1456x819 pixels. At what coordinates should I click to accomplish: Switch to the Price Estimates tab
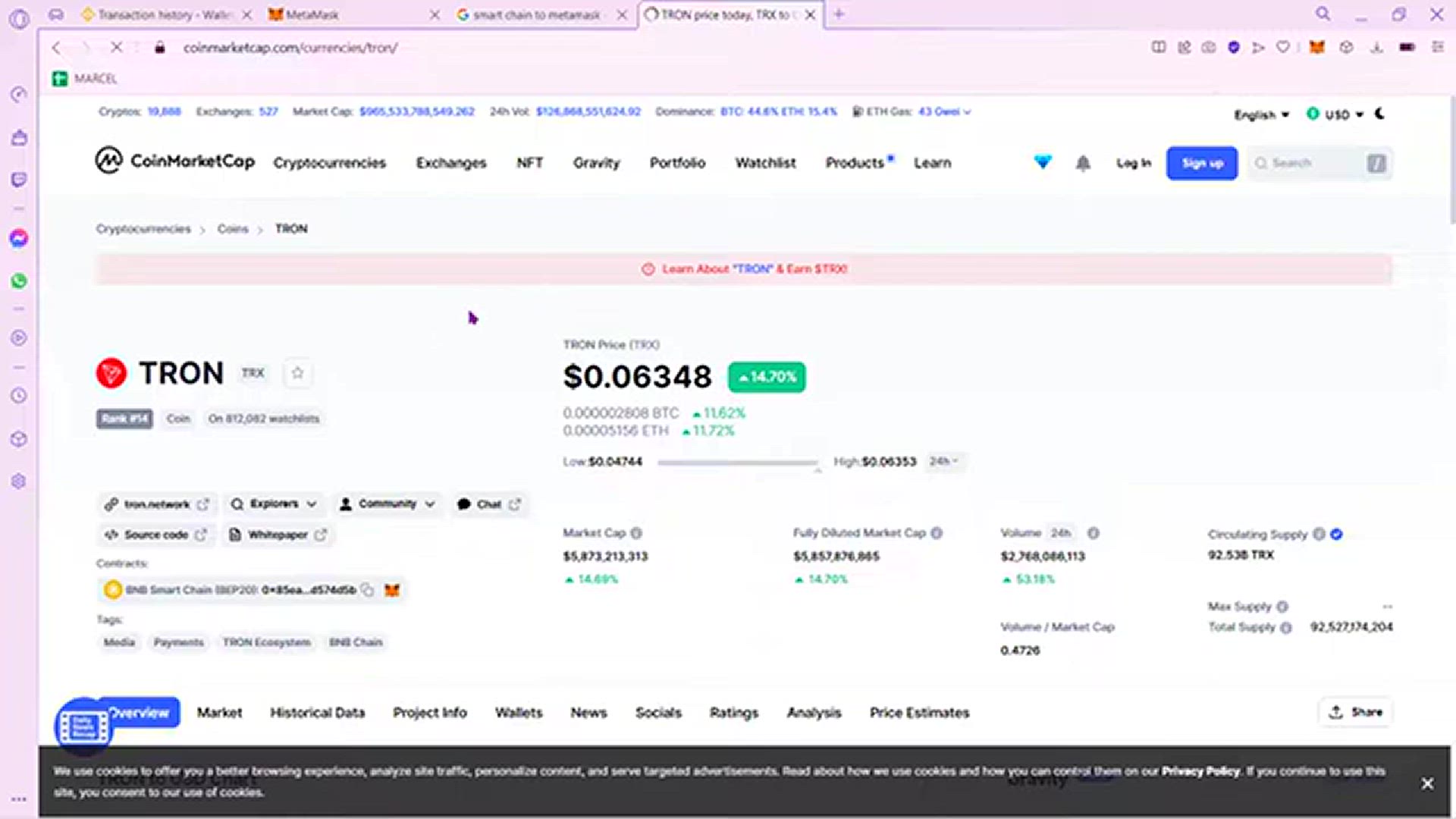click(x=919, y=712)
